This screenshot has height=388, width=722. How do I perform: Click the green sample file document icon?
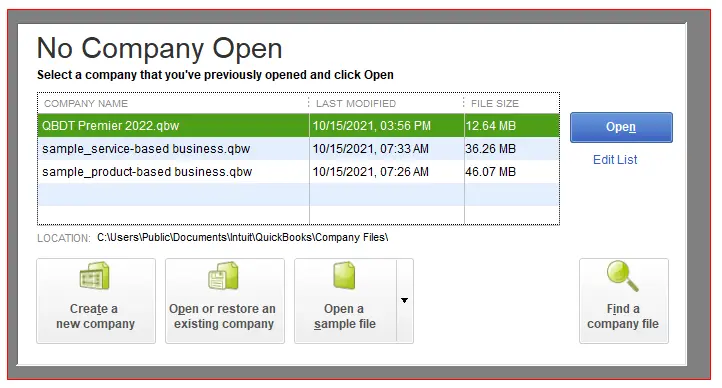344,275
